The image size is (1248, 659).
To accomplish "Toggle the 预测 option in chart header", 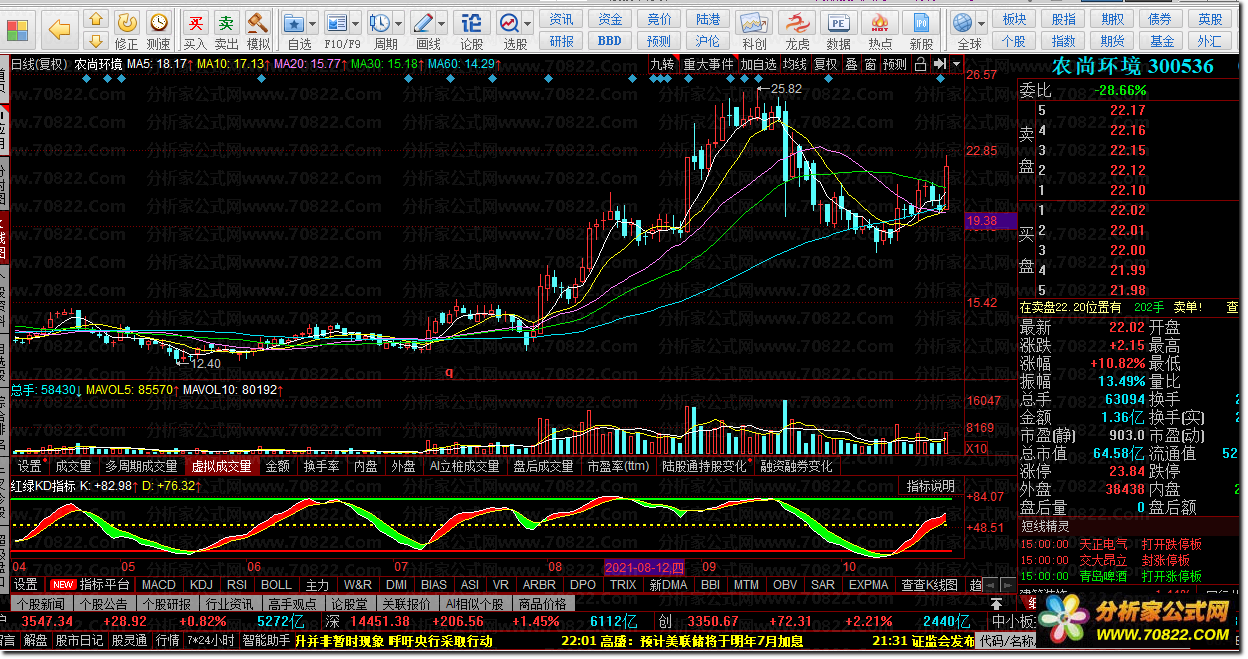I will tap(895, 64).
